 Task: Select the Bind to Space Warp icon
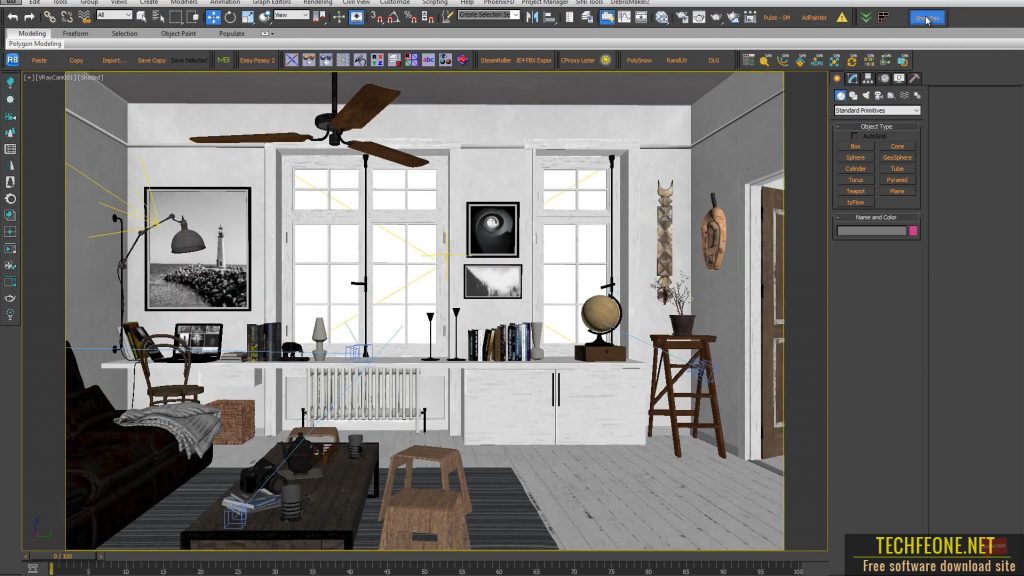[x=84, y=18]
